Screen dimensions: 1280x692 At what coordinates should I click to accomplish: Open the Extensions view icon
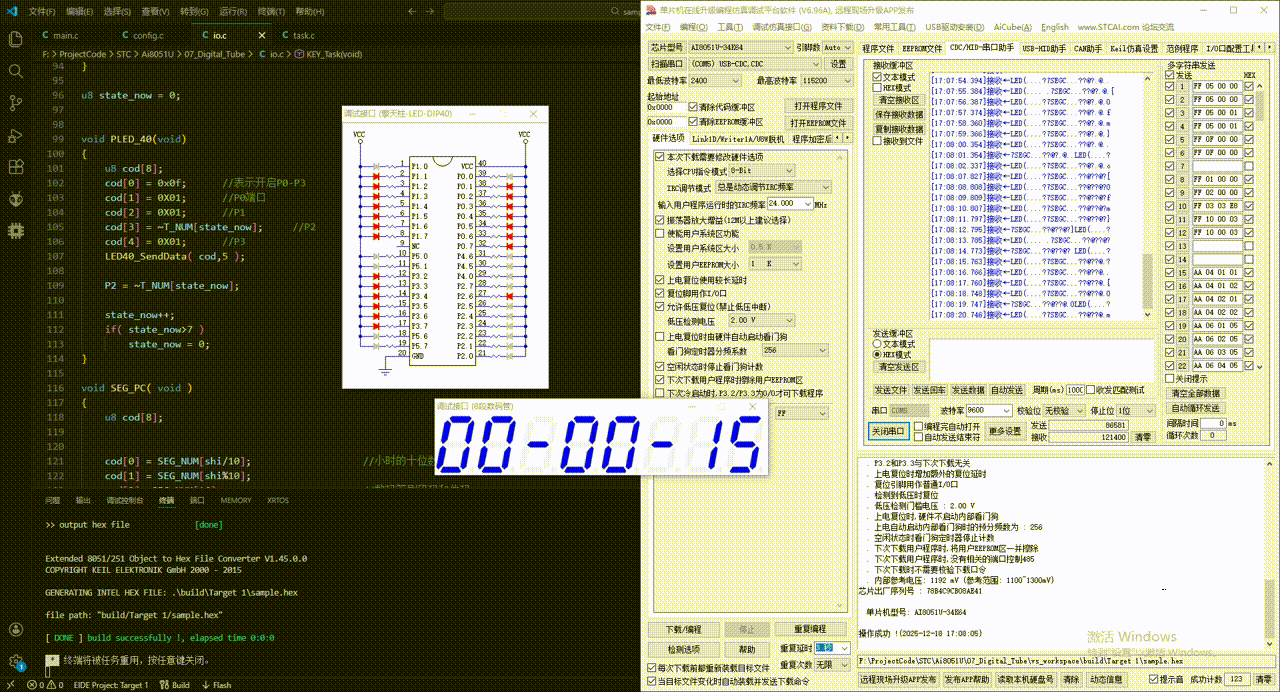click(x=15, y=168)
